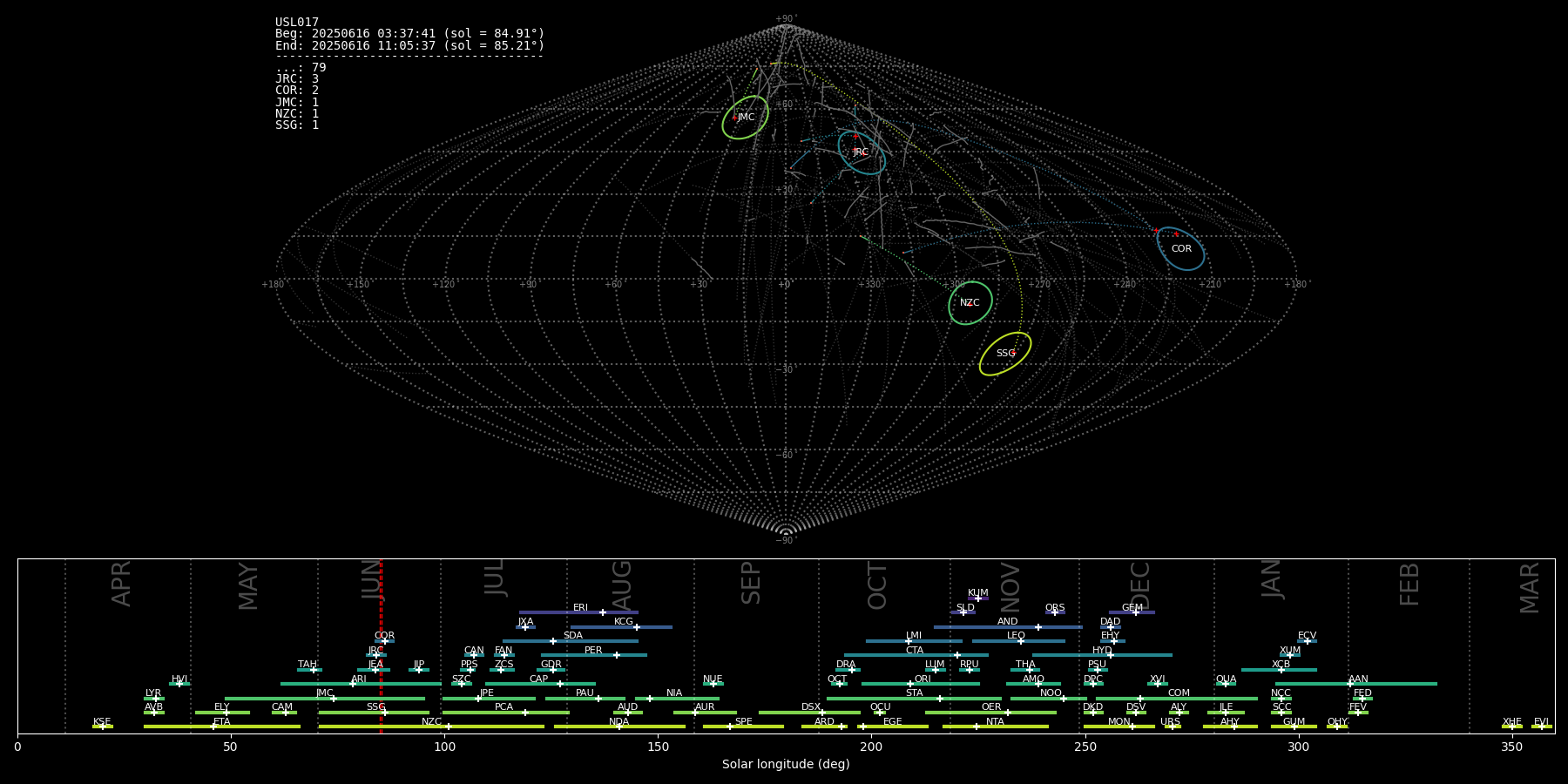Click the PER shower bar on the timeline
The image size is (1568, 784).
[594, 655]
